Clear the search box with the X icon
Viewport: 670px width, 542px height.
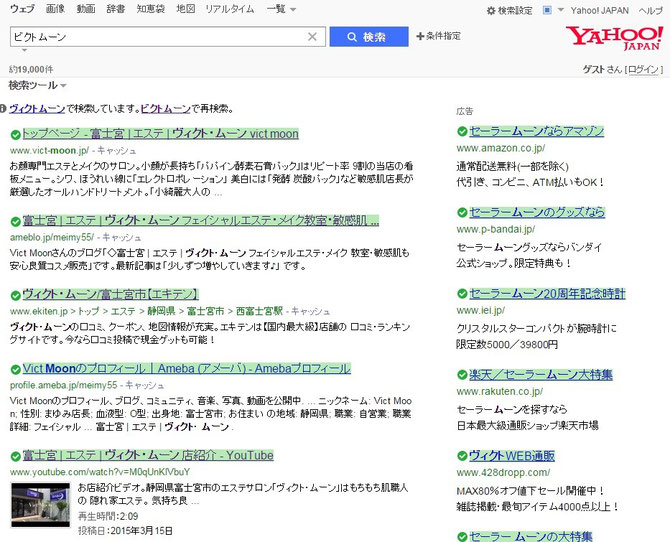tap(312, 37)
